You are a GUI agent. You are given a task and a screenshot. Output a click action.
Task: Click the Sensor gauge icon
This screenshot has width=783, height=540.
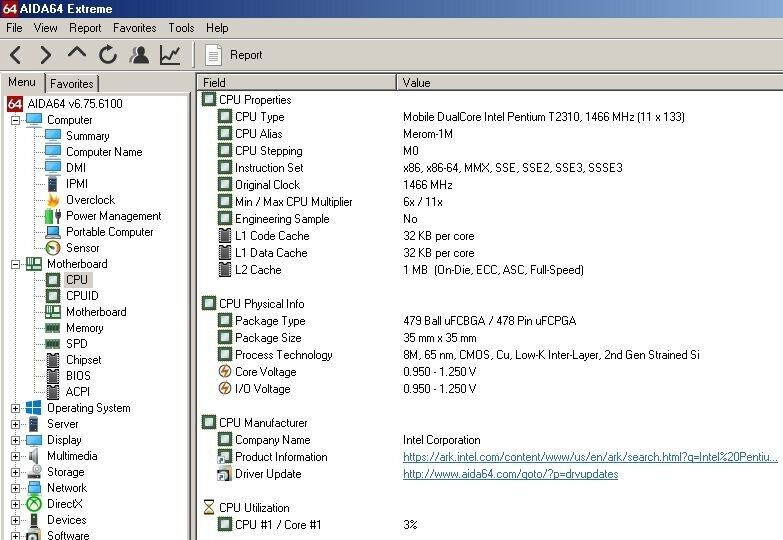pos(52,248)
